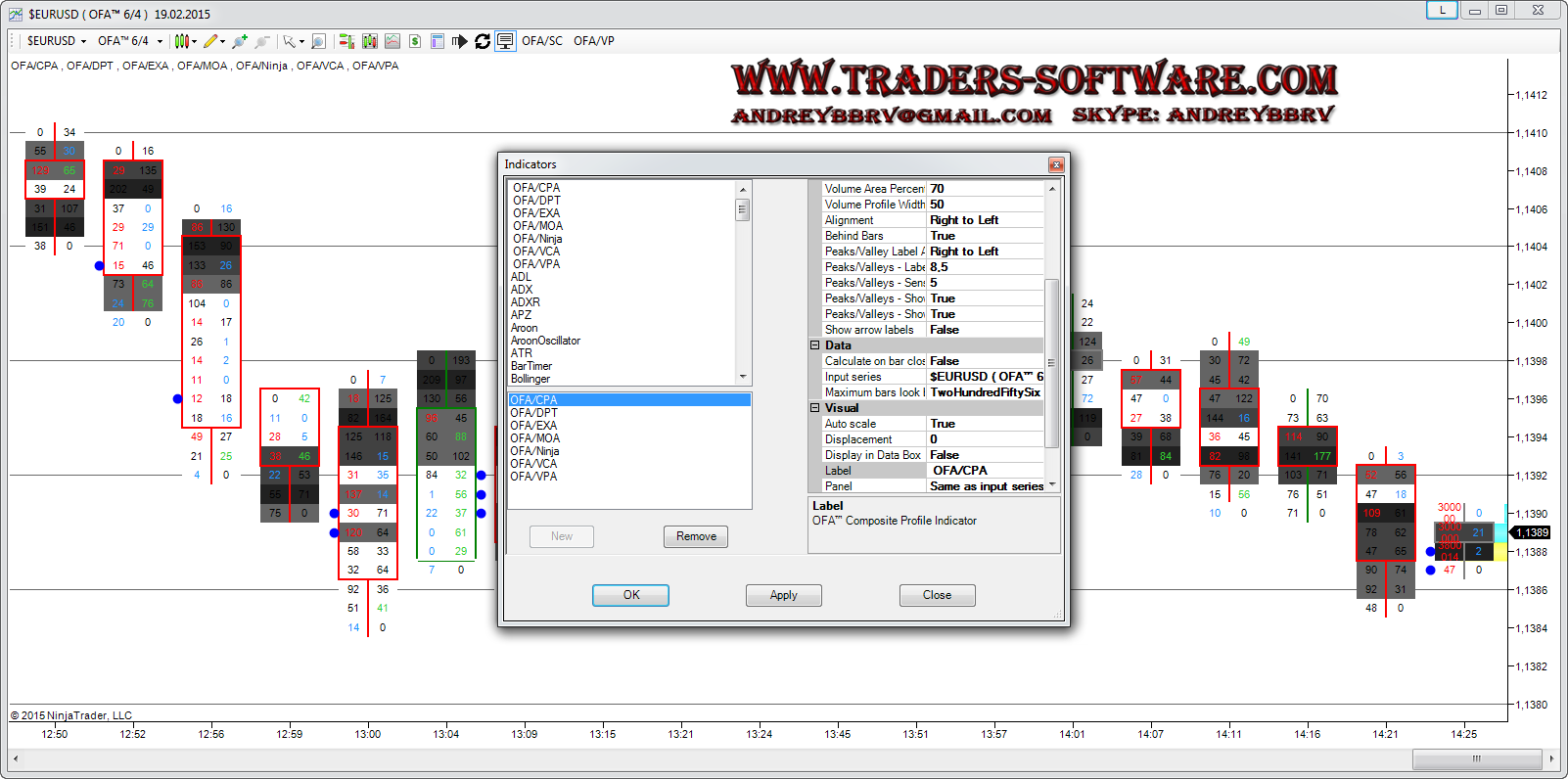Screen dimensions: 1568x779
Task: Open the OFA 6/4 interval dropdown
Action: click(129, 41)
